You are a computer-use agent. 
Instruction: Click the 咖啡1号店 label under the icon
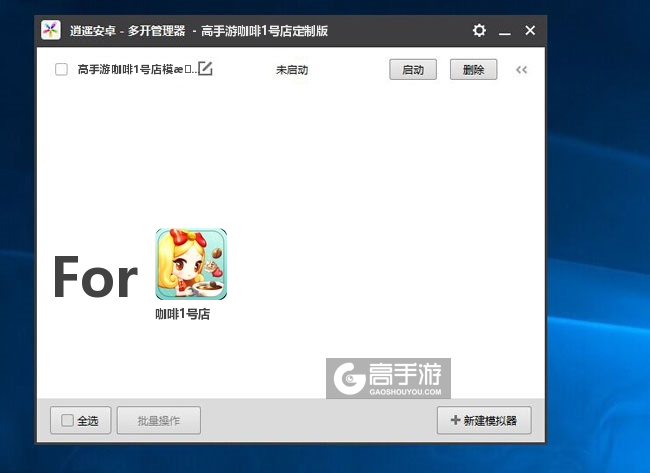pyautogui.click(x=183, y=314)
